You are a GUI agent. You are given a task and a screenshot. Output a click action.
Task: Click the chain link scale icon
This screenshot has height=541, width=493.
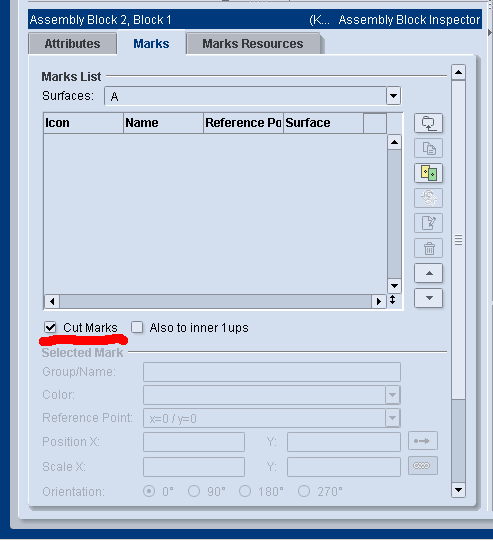(423, 466)
